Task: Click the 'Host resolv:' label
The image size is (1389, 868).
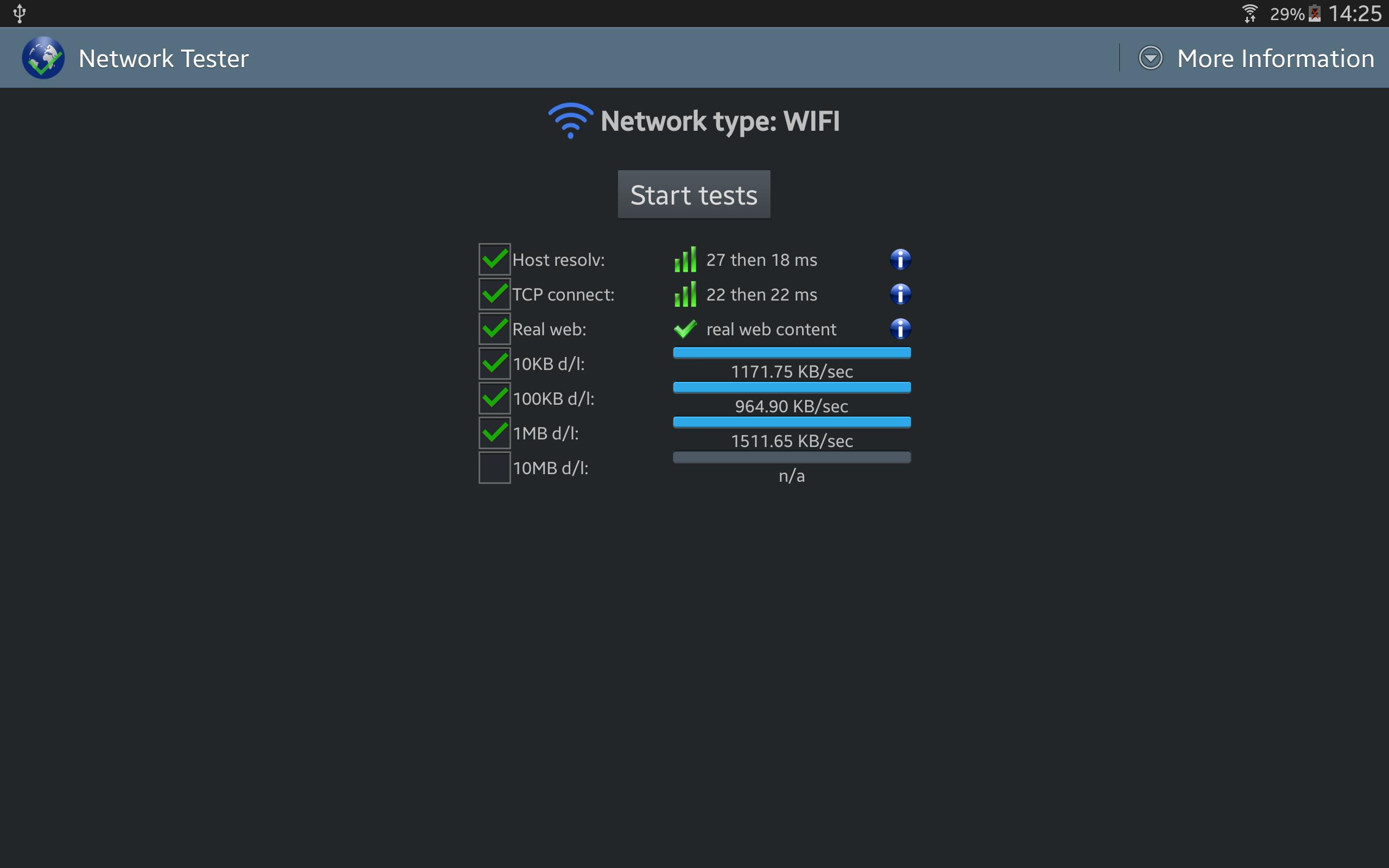Action: click(x=558, y=260)
